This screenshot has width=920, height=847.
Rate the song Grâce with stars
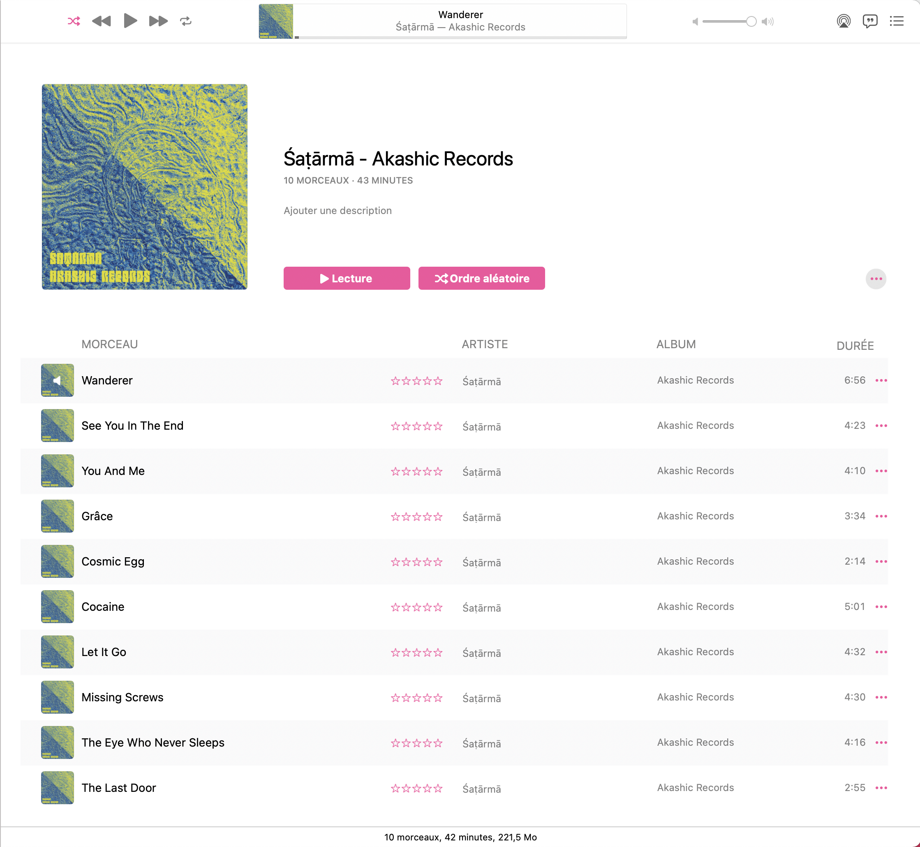coord(417,517)
